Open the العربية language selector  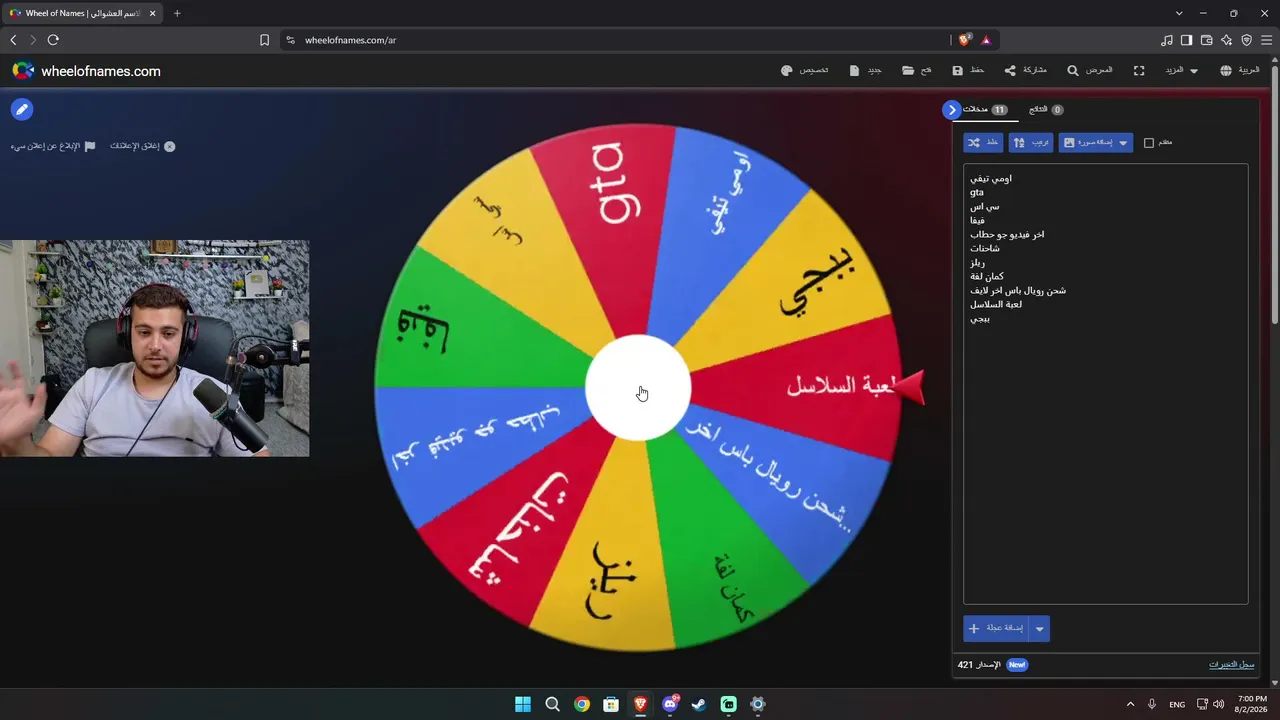pos(1239,71)
